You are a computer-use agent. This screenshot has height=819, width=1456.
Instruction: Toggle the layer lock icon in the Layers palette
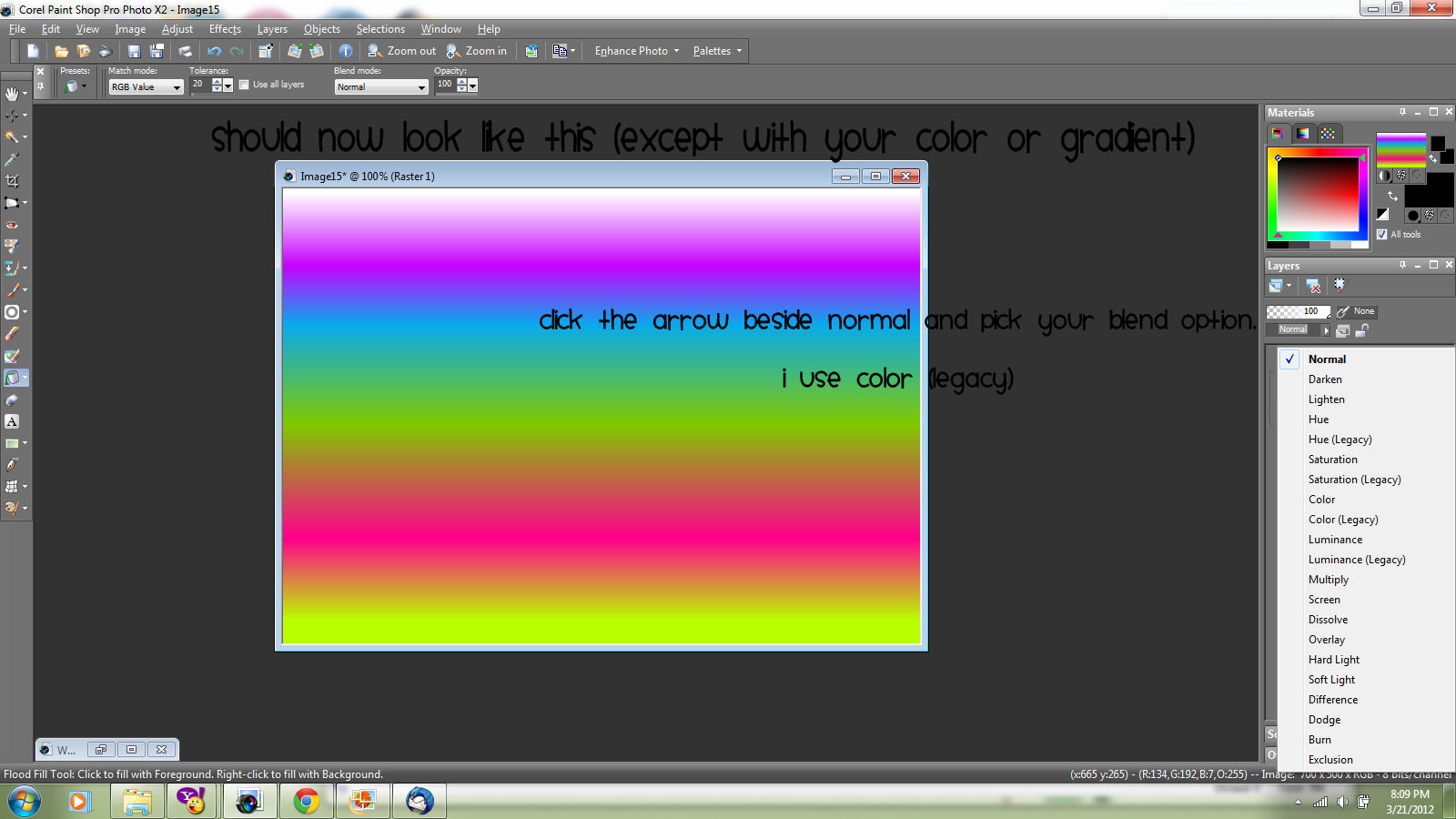point(1362,330)
